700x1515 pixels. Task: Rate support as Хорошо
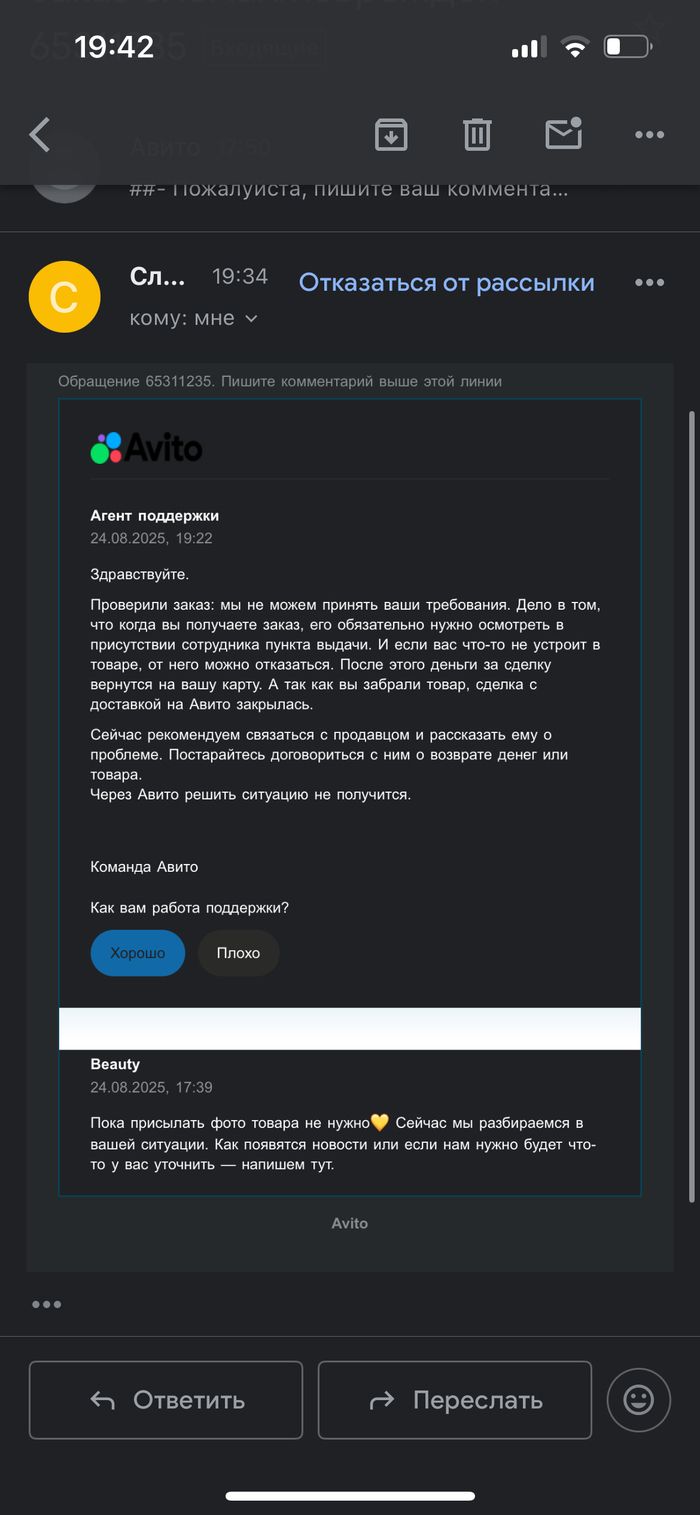137,952
